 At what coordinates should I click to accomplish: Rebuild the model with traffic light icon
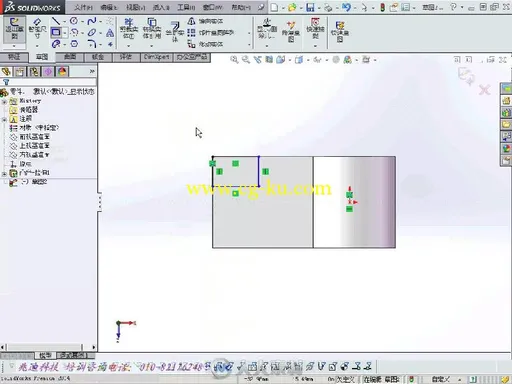(x=382, y=7)
